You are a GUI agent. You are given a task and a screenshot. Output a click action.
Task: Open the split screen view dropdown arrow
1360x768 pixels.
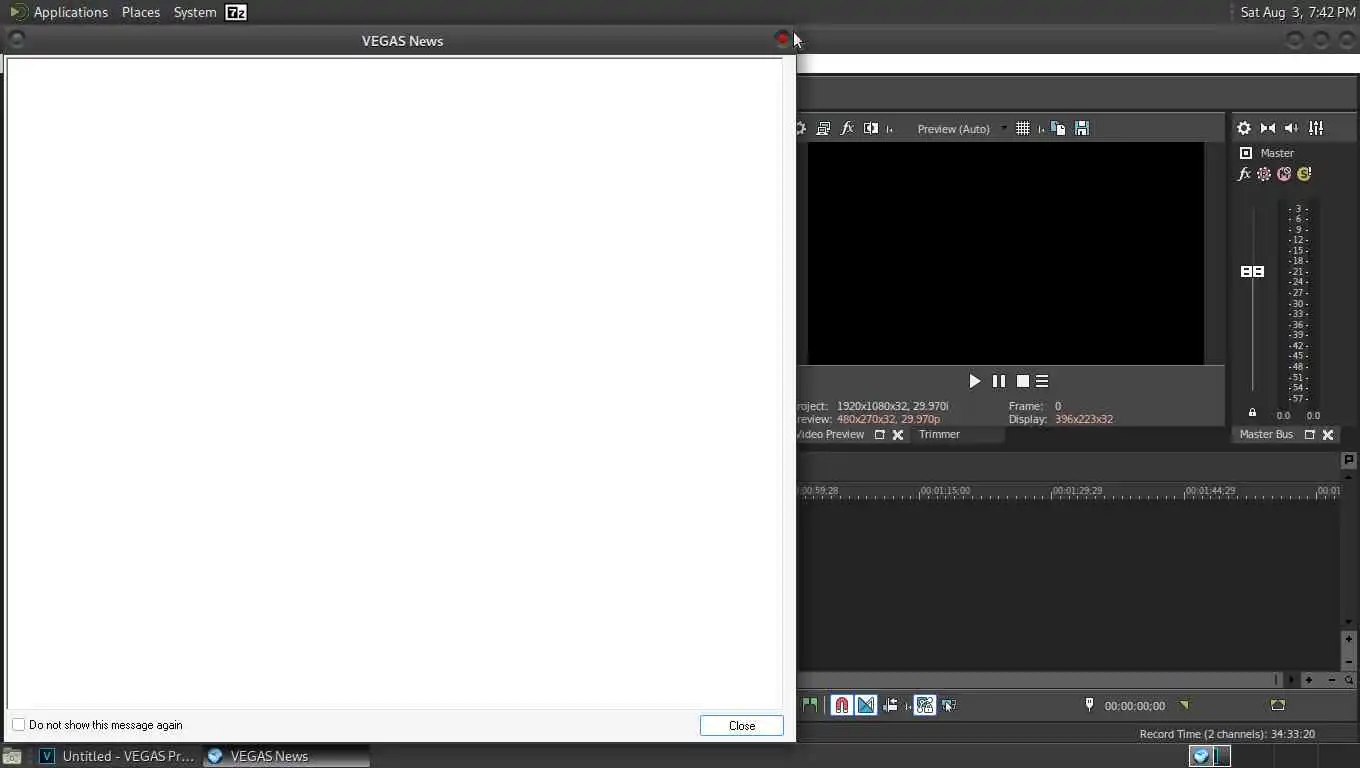[889, 129]
